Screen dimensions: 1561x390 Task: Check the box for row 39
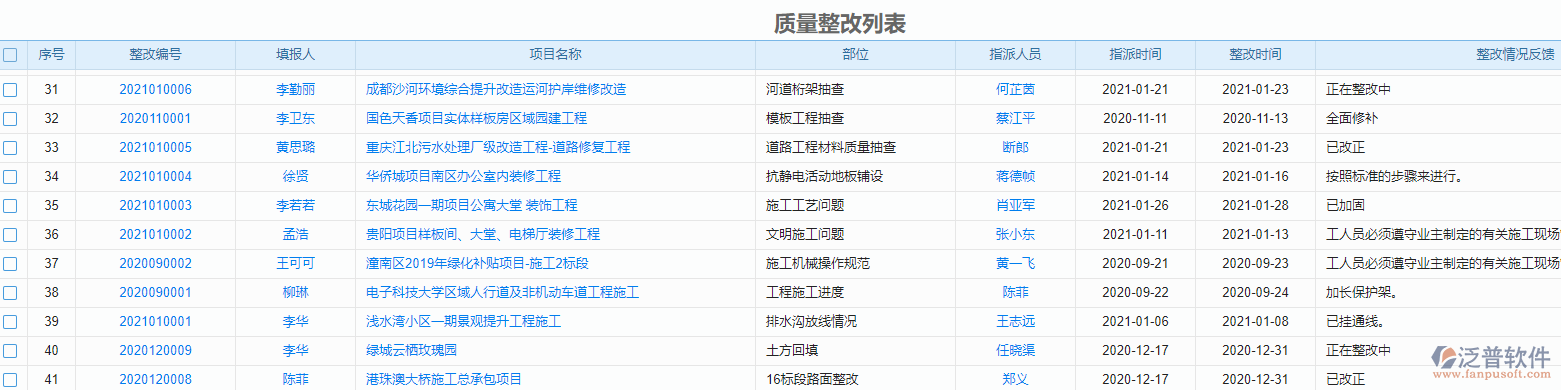click(x=10, y=322)
